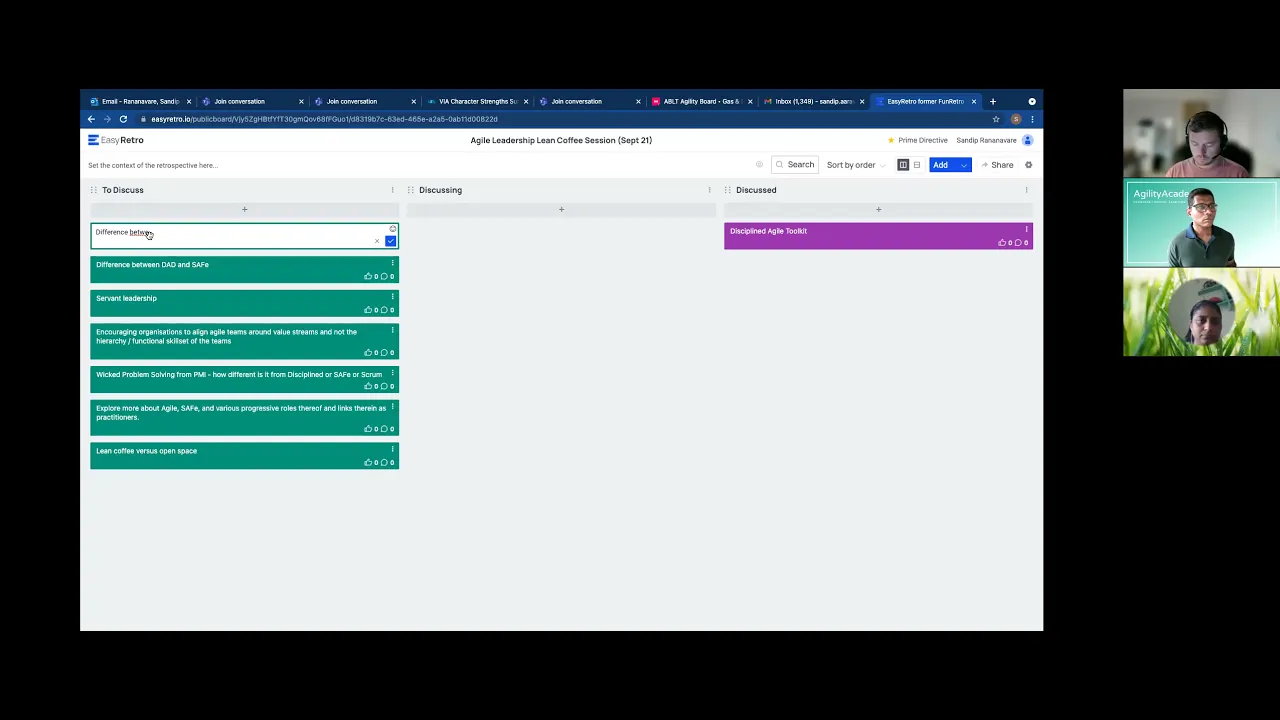Reload the page in the browser
The width and height of the screenshot is (1280, 720).
pyautogui.click(x=123, y=119)
